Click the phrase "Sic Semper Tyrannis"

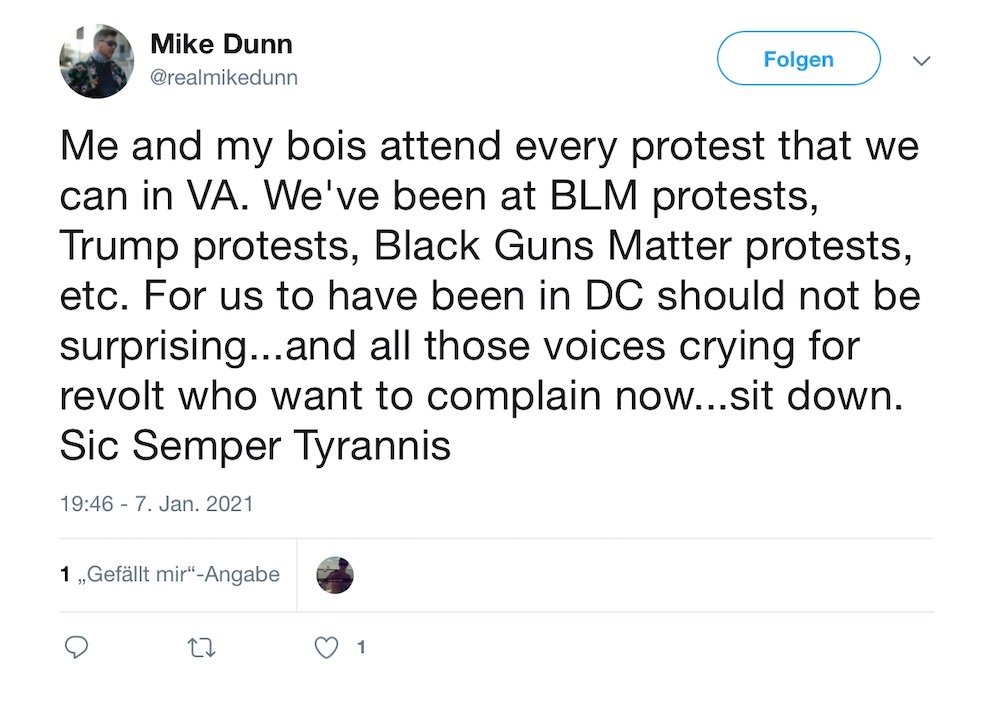click(255, 445)
